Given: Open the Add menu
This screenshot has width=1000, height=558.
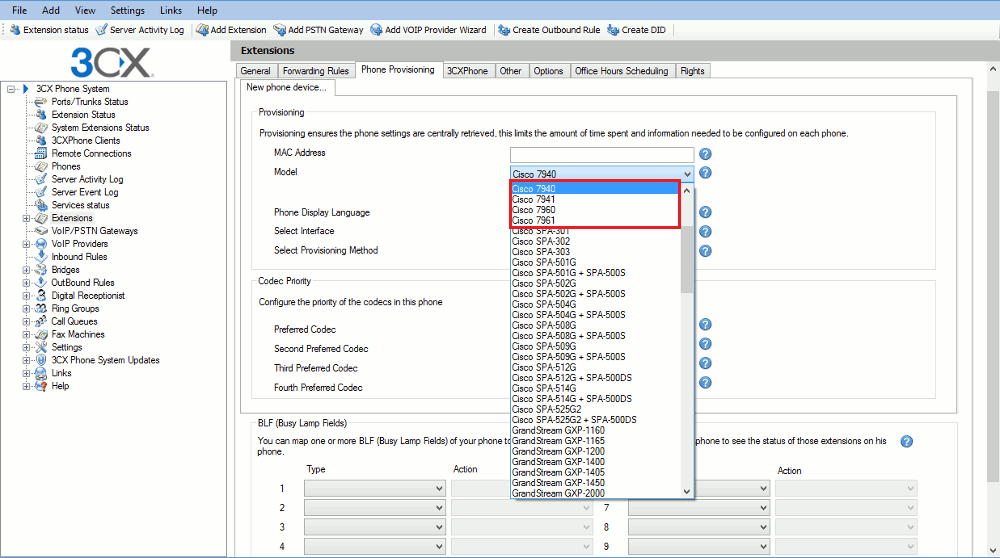Looking at the screenshot, I should coord(50,10).
